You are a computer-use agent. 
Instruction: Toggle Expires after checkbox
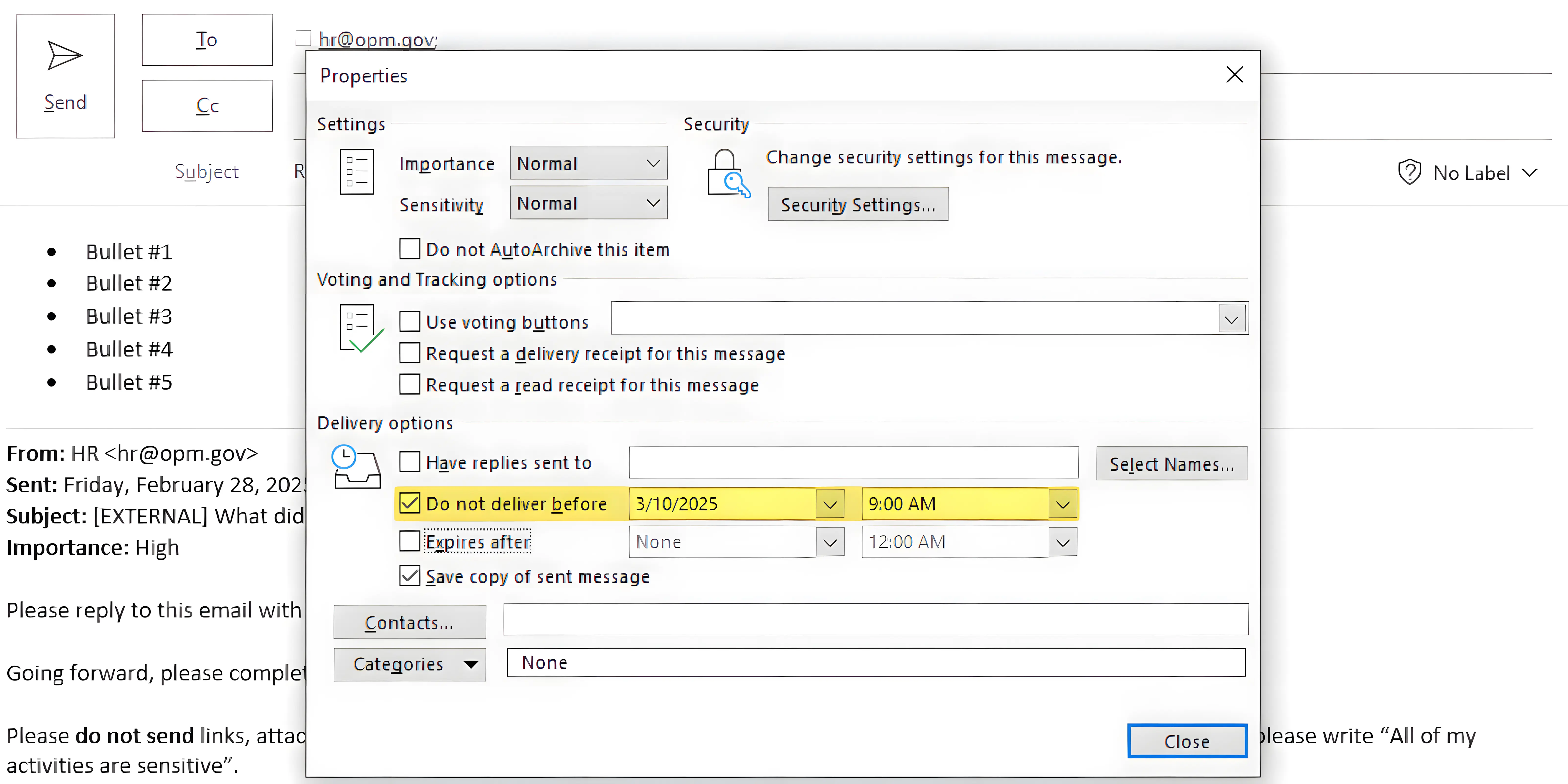coord(410,541)
